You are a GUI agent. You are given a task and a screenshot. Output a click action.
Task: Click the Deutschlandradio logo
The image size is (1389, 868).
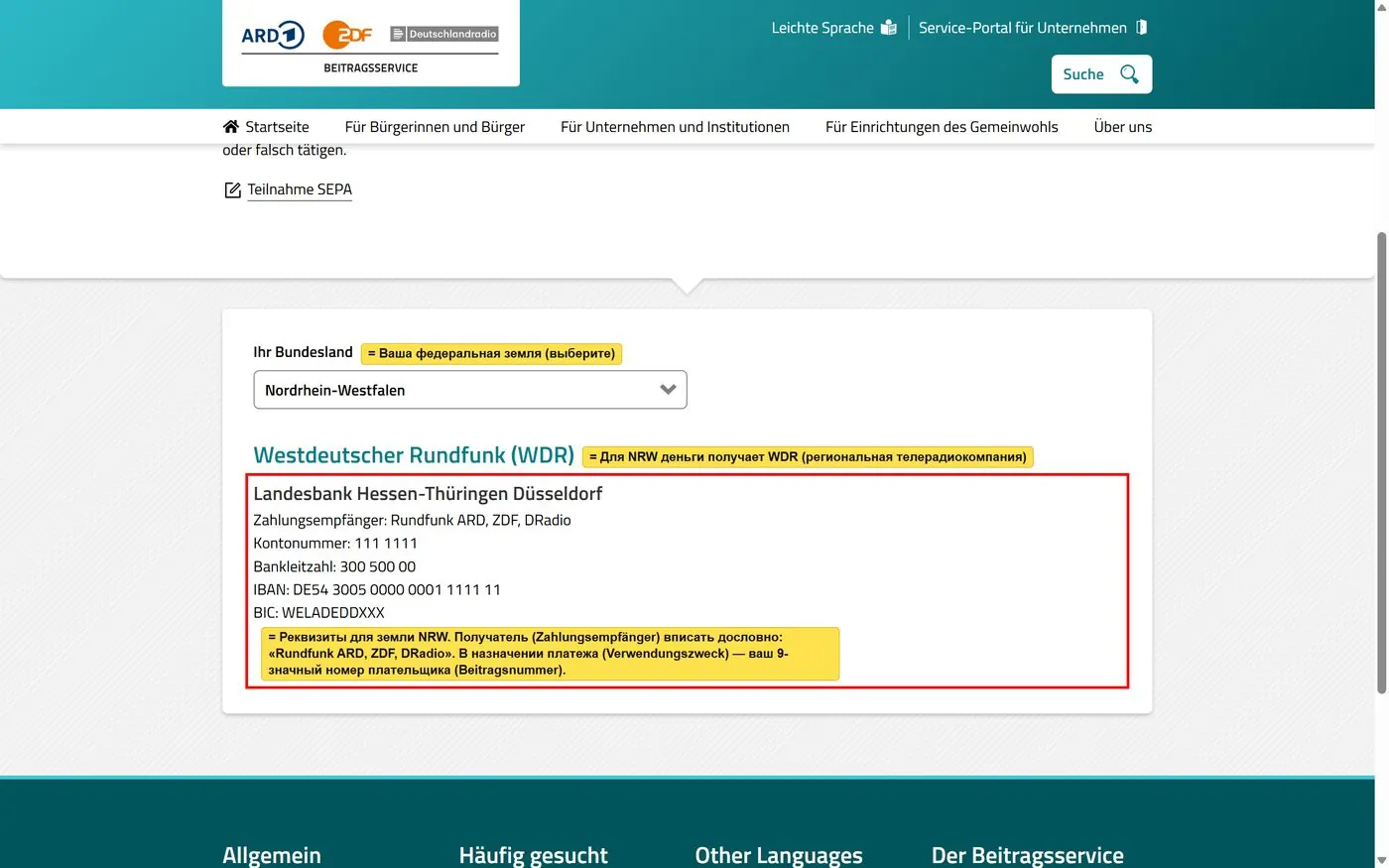tap(444, 34)
